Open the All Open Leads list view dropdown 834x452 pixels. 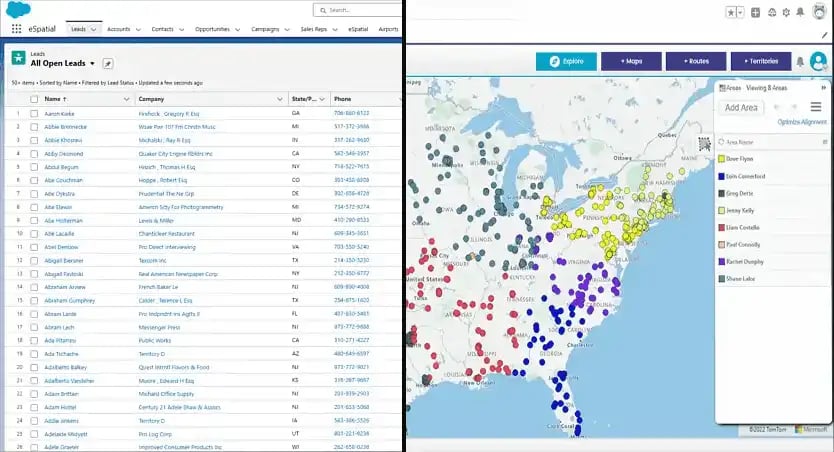click(93, 63)
